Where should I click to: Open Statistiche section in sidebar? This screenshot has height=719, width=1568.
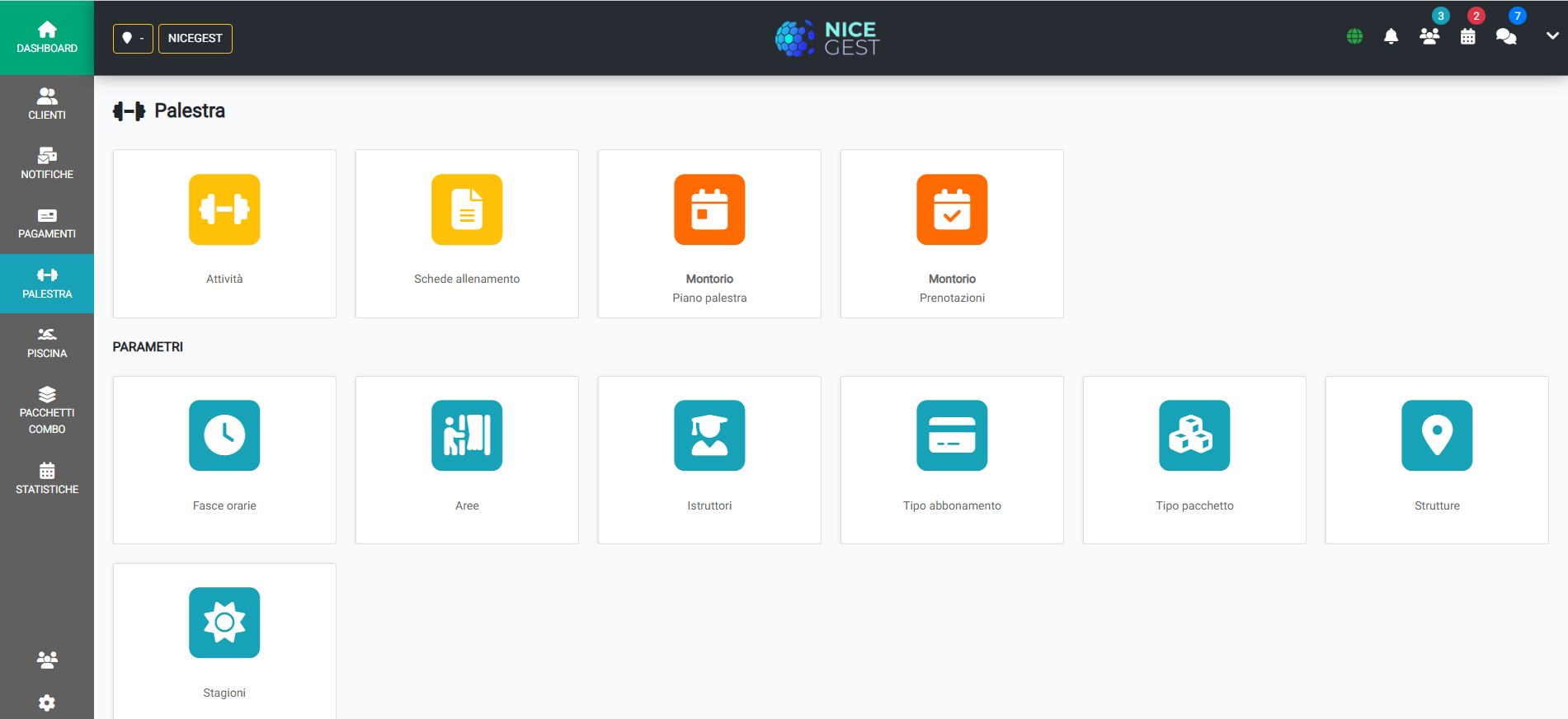click(47, 479)
